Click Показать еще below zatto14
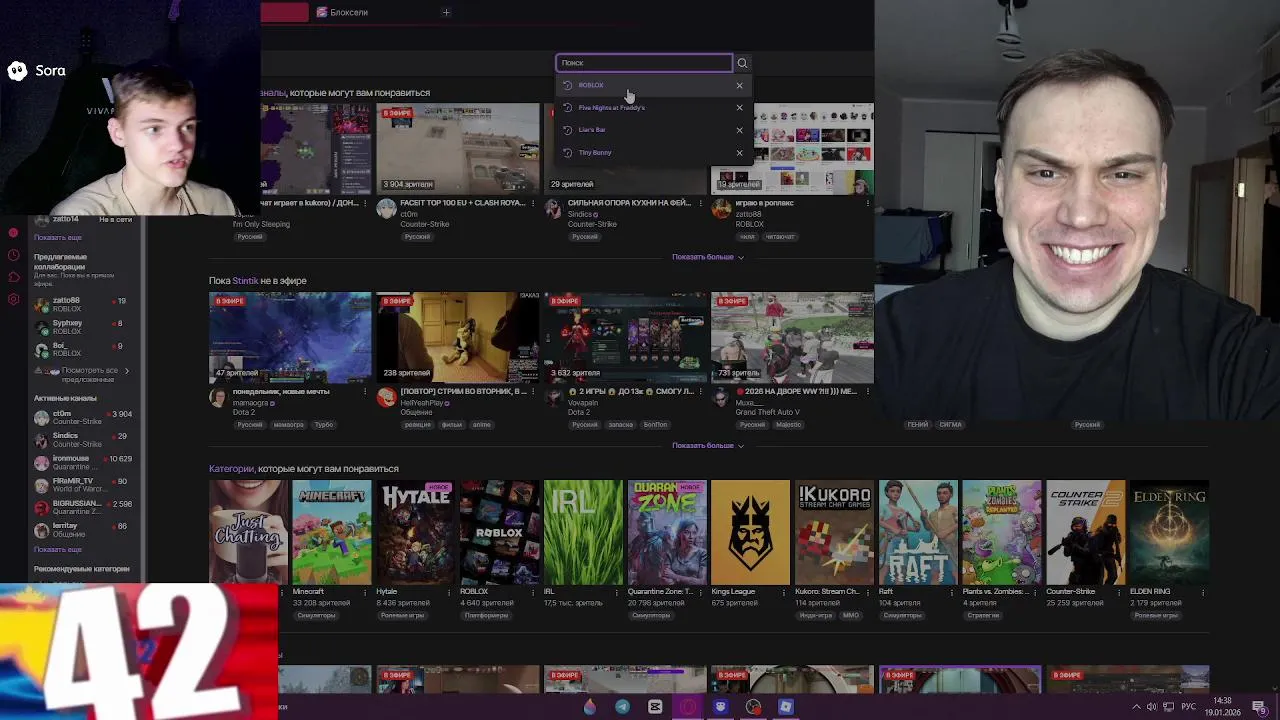1280x720 pixels. click(x=58, y=238)
